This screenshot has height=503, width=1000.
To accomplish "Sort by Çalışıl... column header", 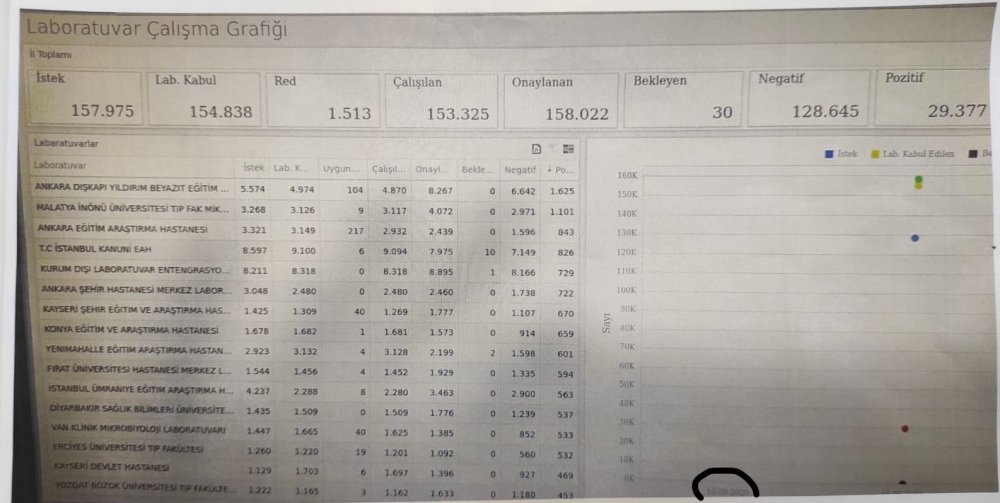I will [x=388, y=169].
